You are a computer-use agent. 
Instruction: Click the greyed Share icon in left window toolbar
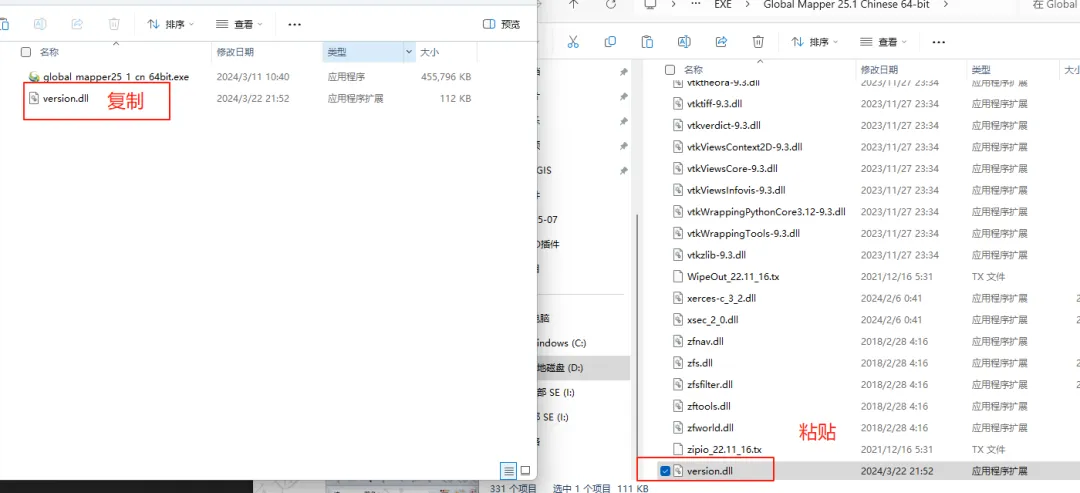(77, 24)
